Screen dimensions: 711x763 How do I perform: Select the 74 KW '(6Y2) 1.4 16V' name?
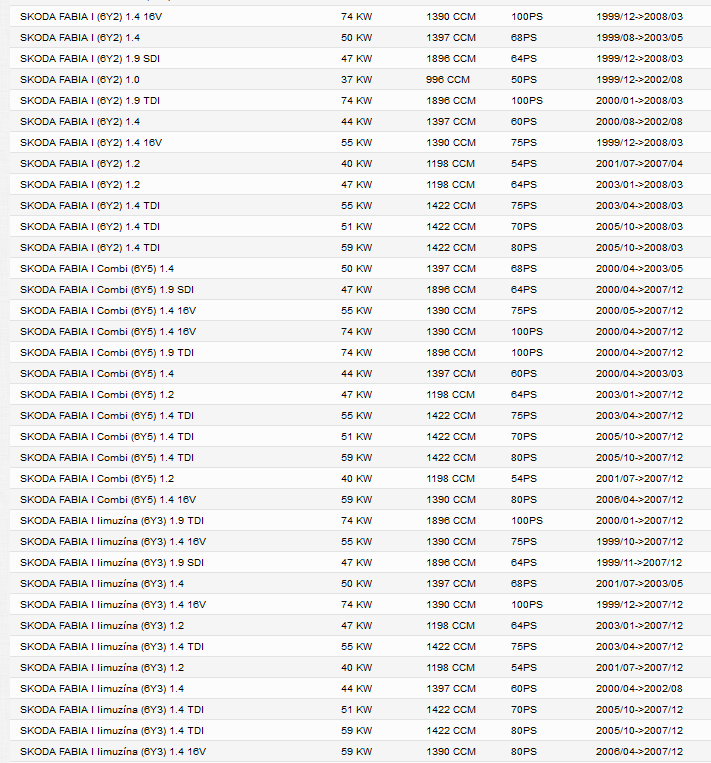coord(91,17)
